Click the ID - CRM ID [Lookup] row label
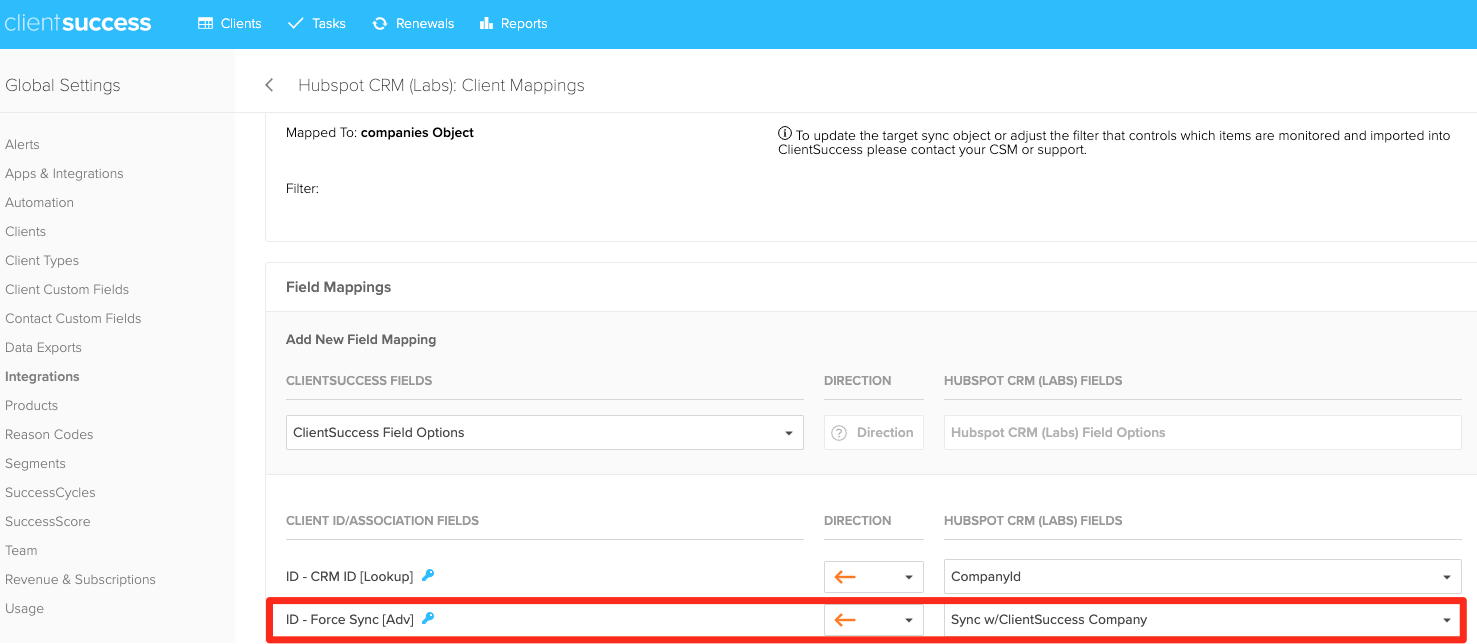 coord(350,576)
